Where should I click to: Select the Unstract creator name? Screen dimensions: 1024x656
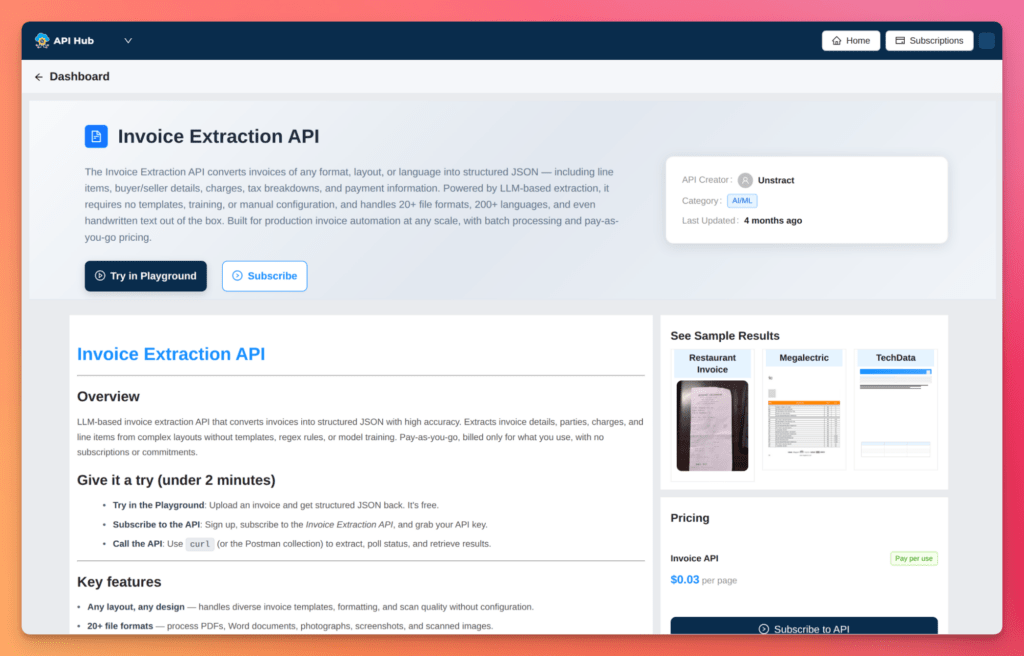tap(776, 180)
